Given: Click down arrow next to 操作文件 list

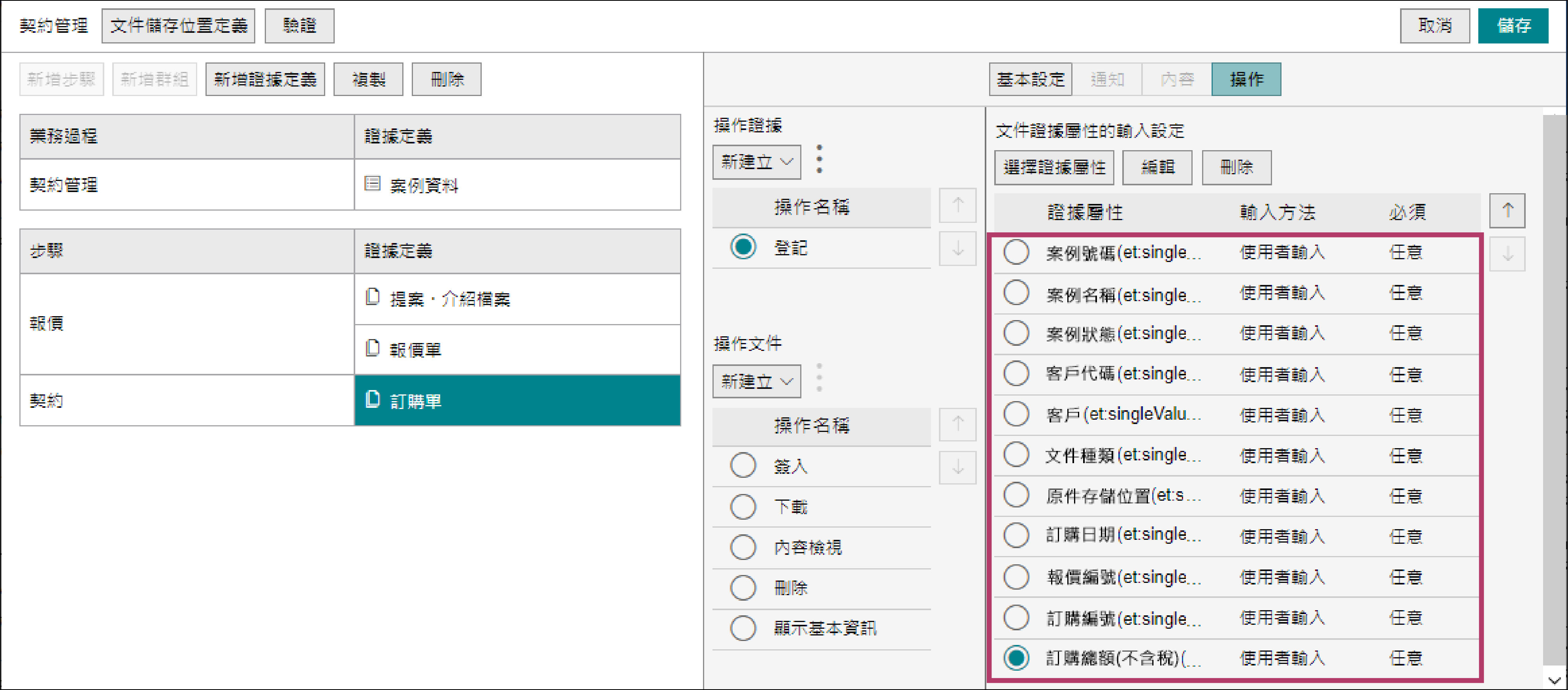Looking at the screenshot, I should coord(957,467).
